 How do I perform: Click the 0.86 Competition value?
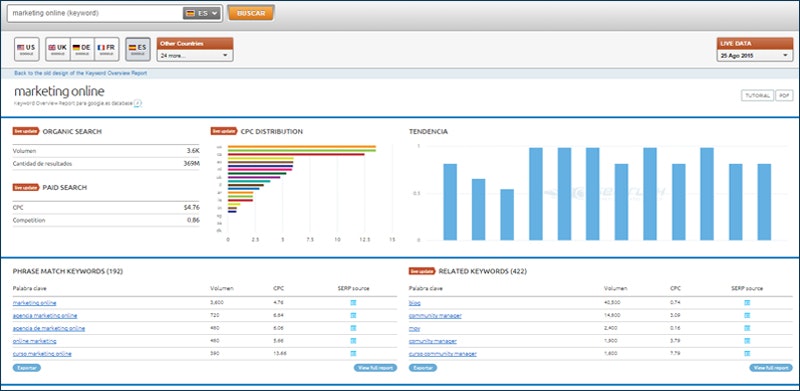pos(194,220)
